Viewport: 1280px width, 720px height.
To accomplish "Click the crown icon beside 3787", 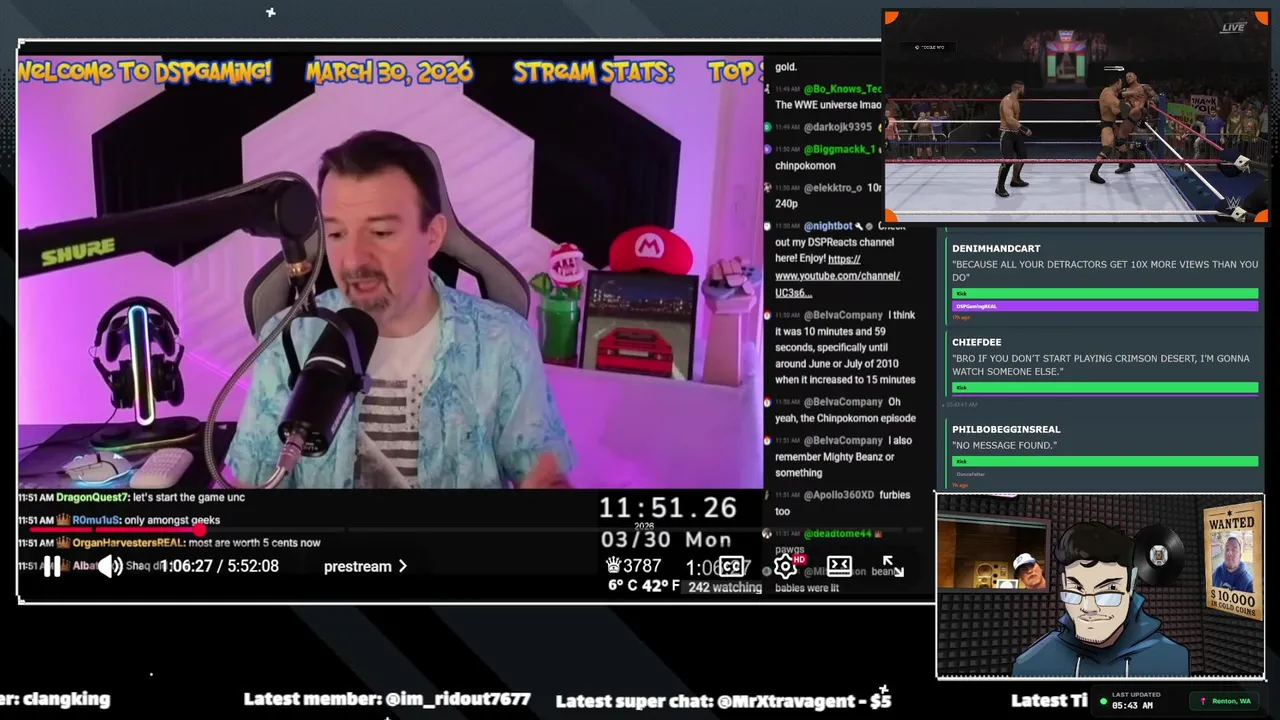I will [x=614, y=565].
